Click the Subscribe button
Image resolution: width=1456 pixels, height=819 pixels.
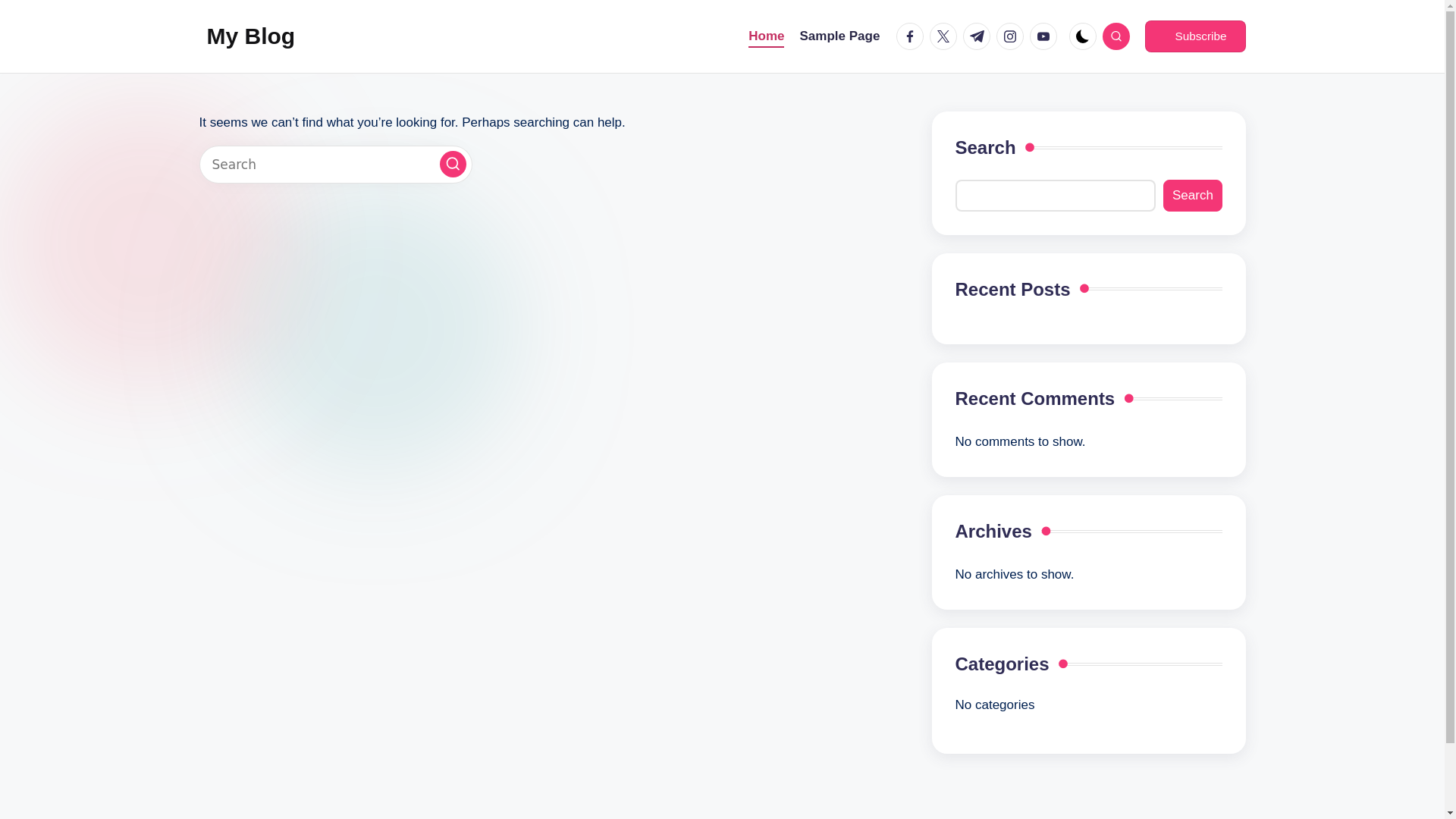[1195, 36]
